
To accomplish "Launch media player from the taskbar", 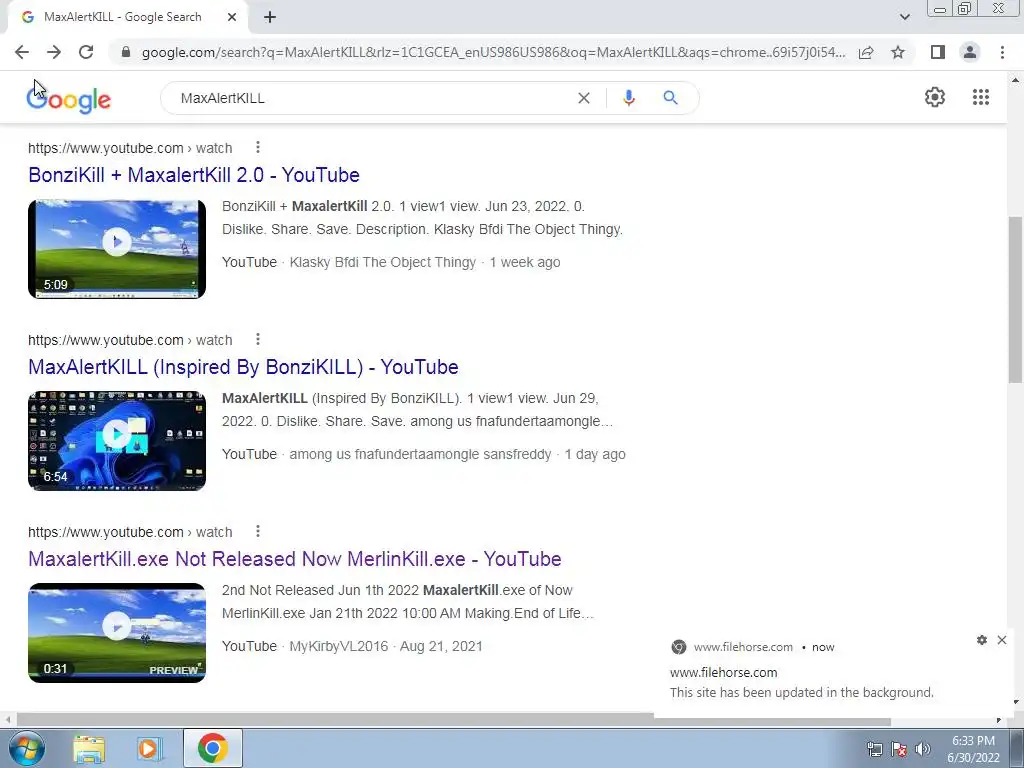I will click(149, 748).
